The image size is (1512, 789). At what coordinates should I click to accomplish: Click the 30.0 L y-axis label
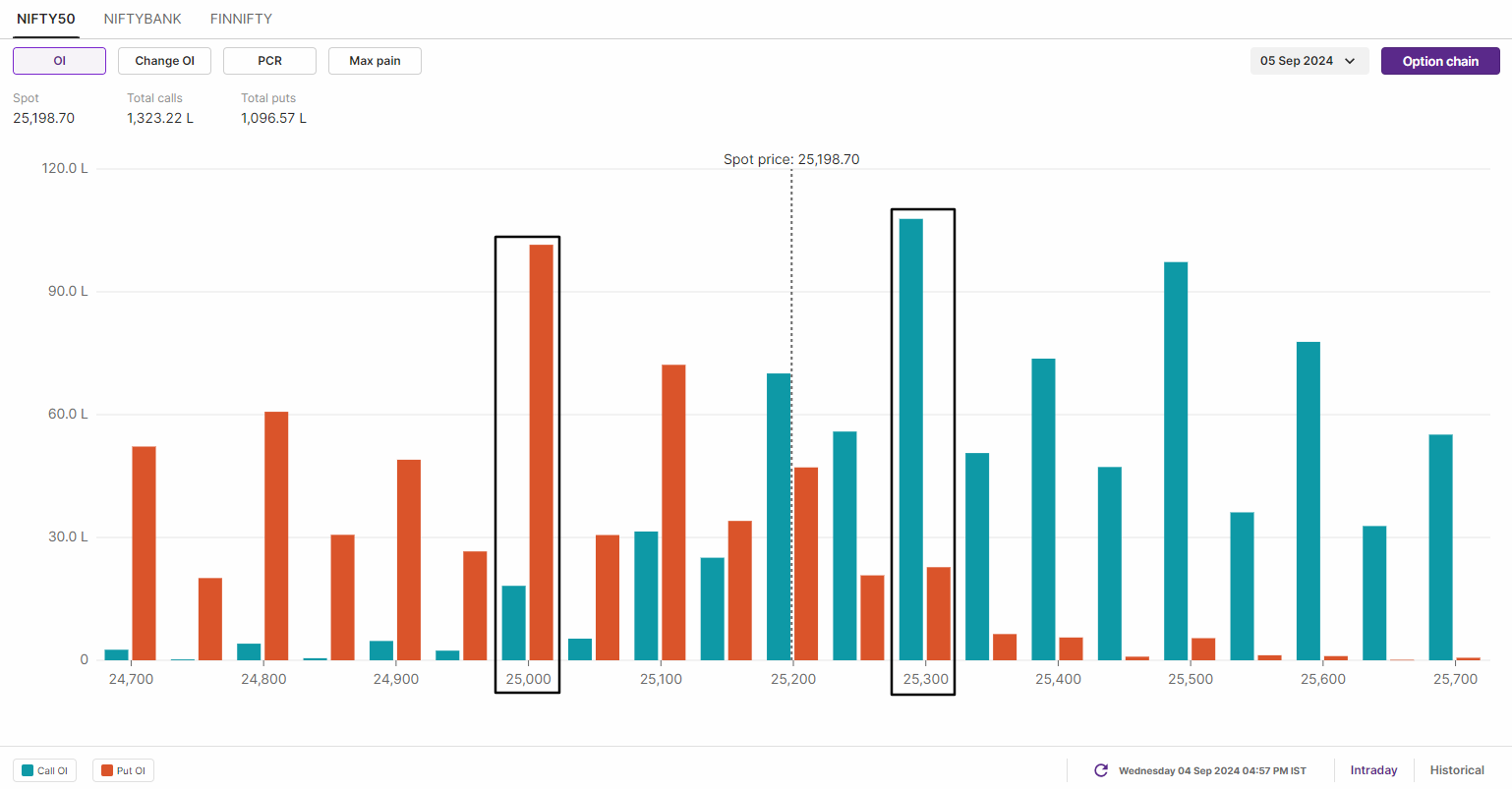click(x=68, y=536)
